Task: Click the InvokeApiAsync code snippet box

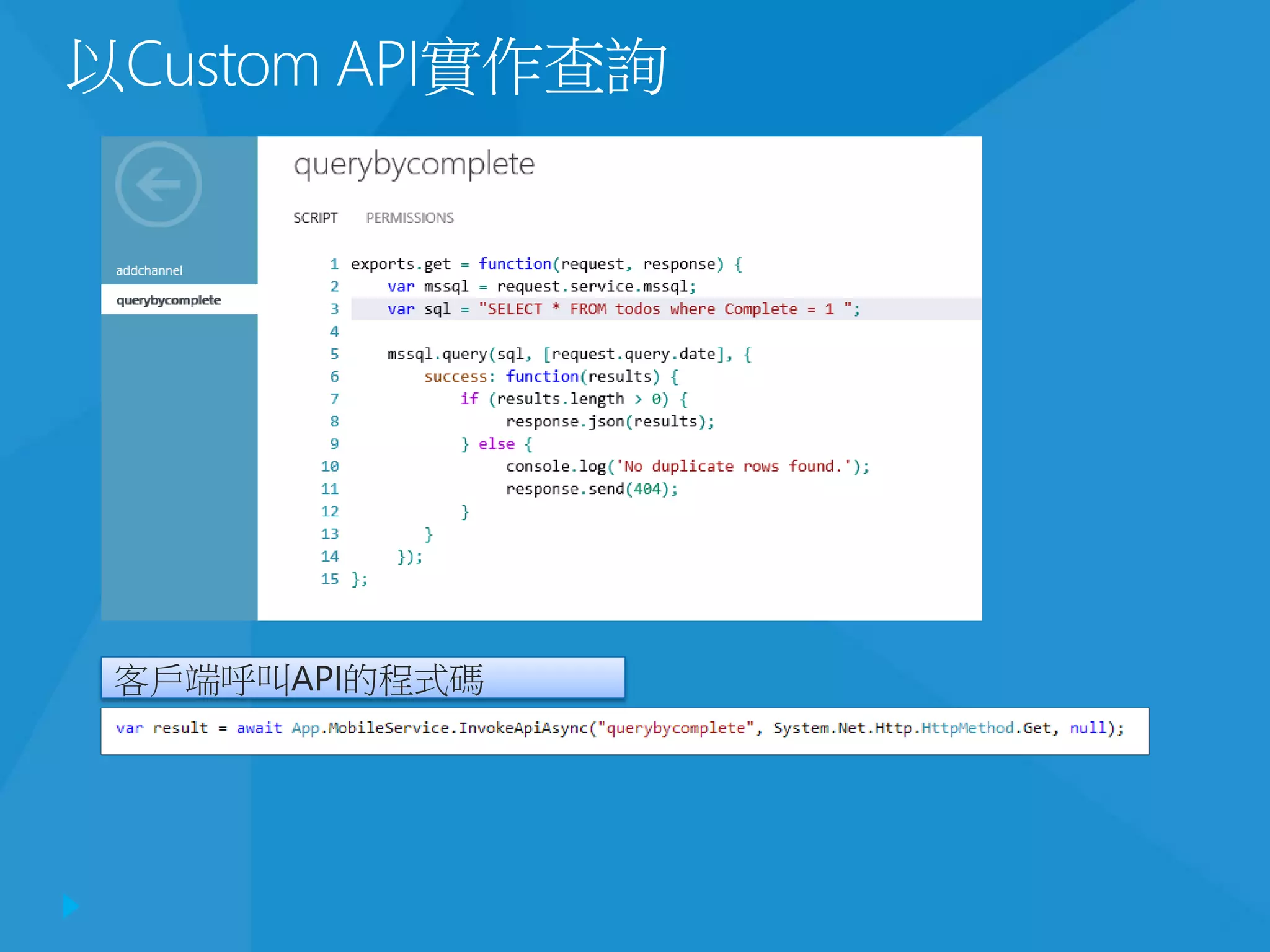Action: pos(625,731)
